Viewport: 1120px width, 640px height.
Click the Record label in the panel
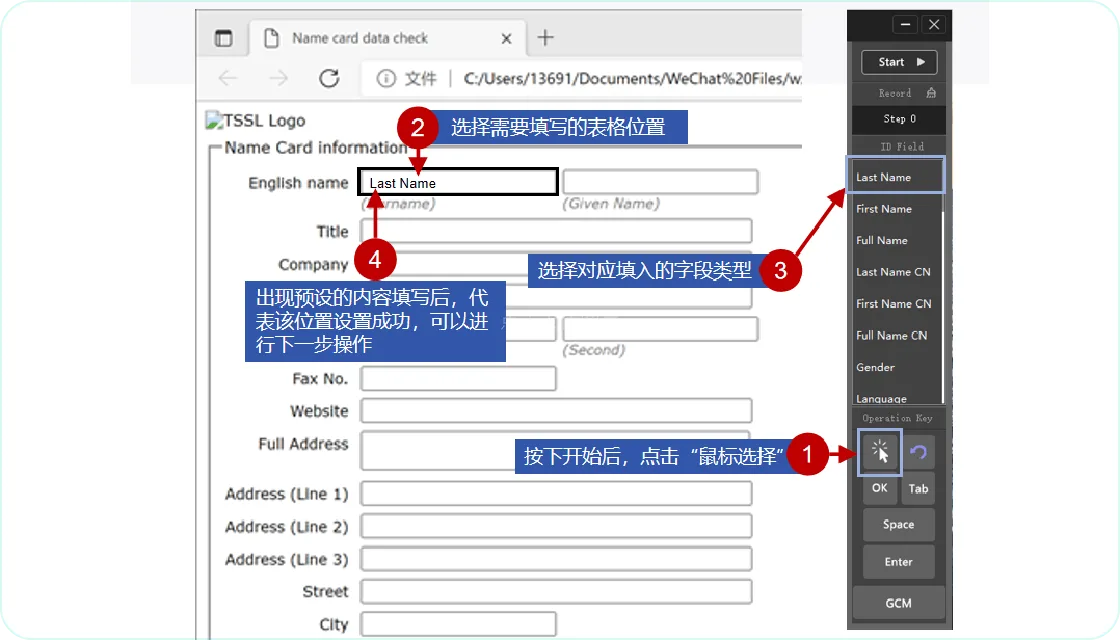coord(894,94)
